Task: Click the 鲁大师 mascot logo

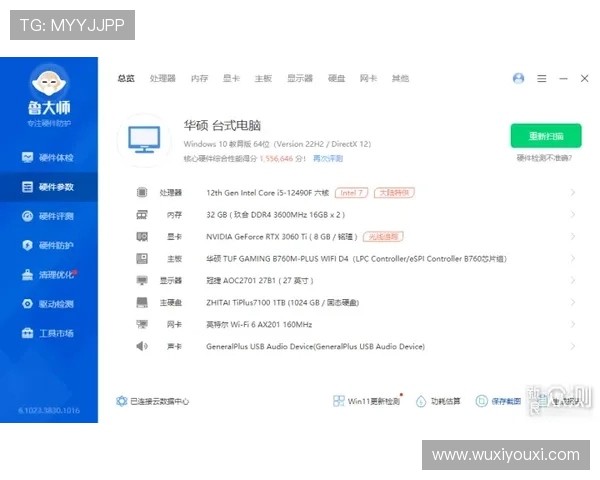Action: [x=49, y=81]
